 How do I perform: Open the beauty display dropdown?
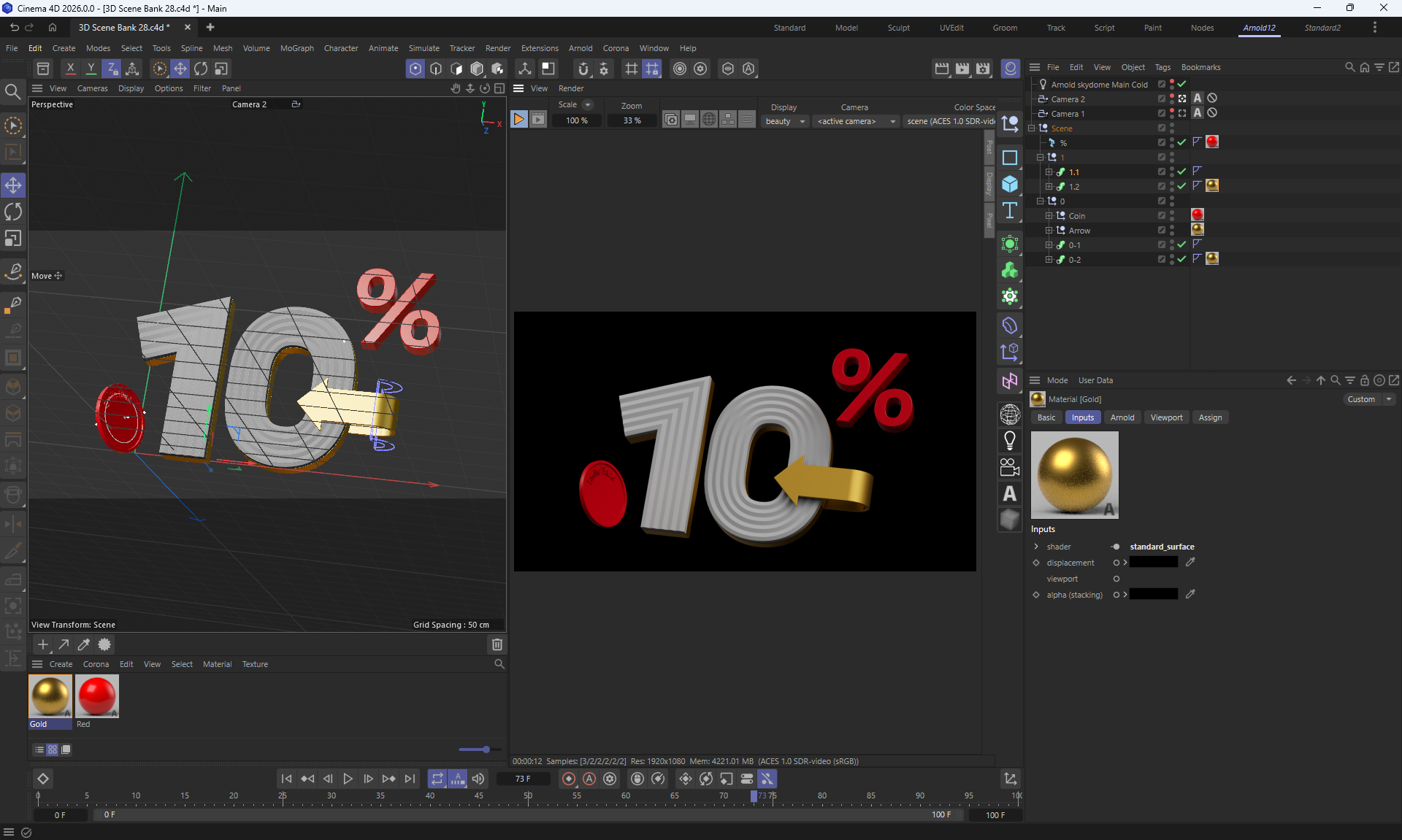pyautogui.click(x=785, y=121)
